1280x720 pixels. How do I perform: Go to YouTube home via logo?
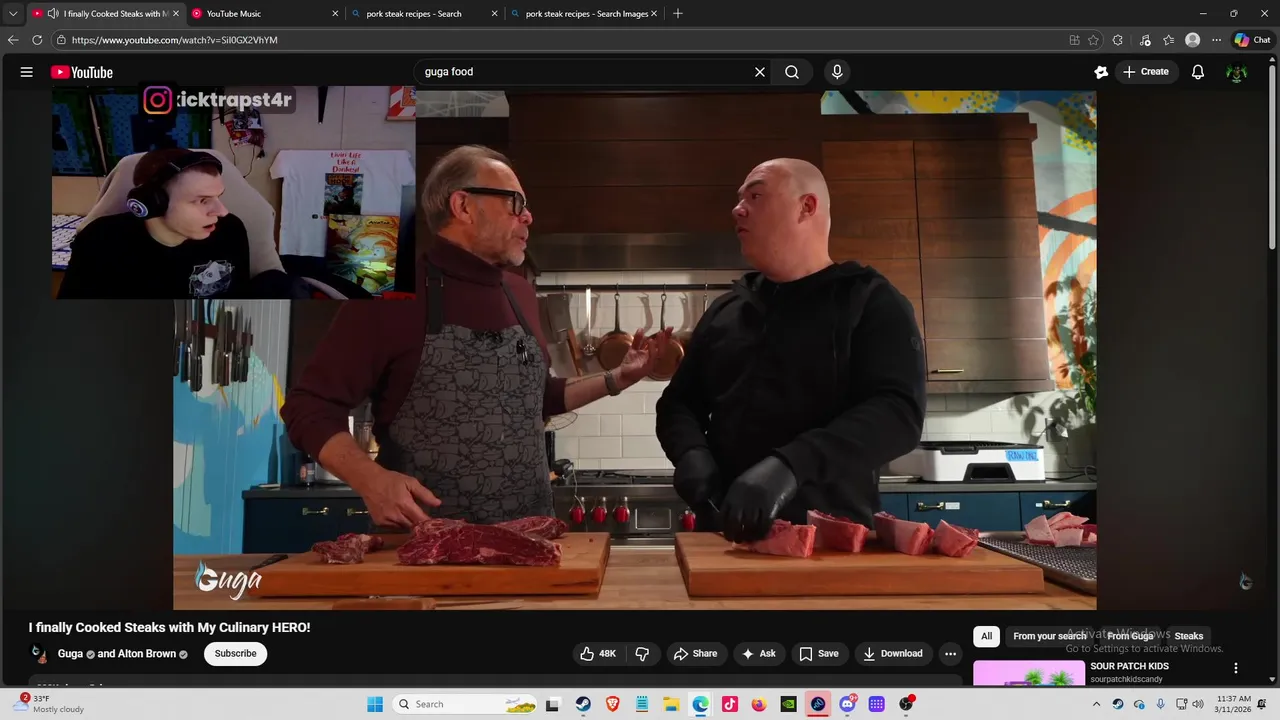click(82, 72)
